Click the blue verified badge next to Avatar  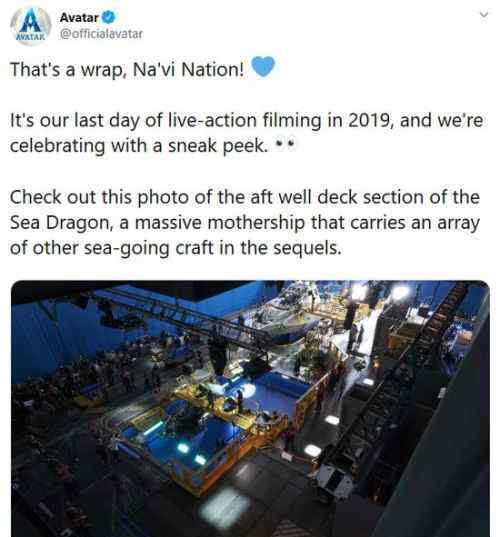[109, 17]
